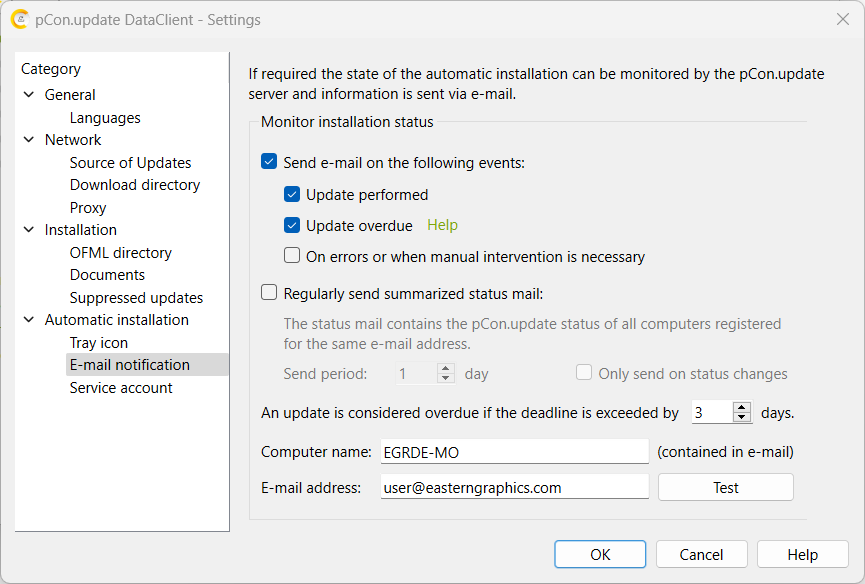
Task: Open Help from the bottom button row
Action: 803,554
